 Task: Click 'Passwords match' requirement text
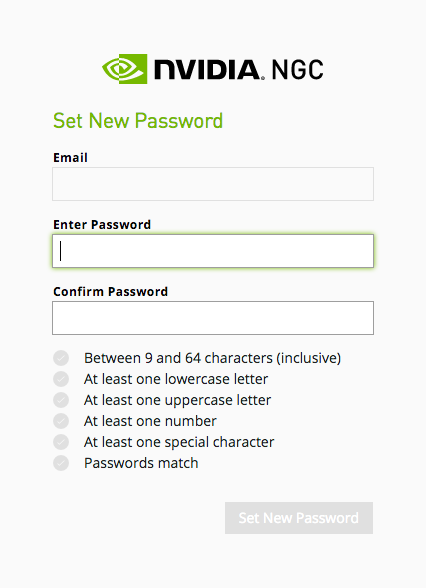click(141, 463)
